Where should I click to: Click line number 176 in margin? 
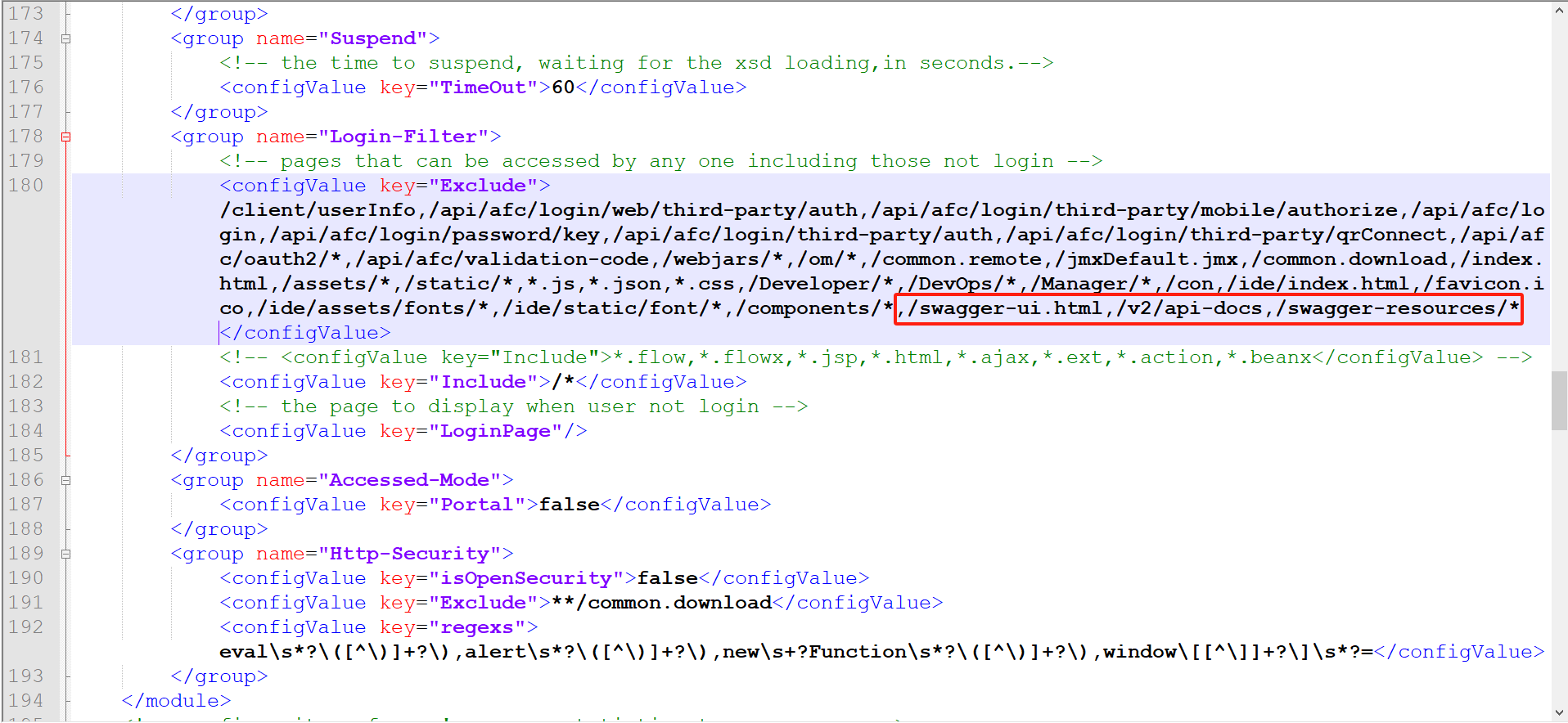pos(26,88)
